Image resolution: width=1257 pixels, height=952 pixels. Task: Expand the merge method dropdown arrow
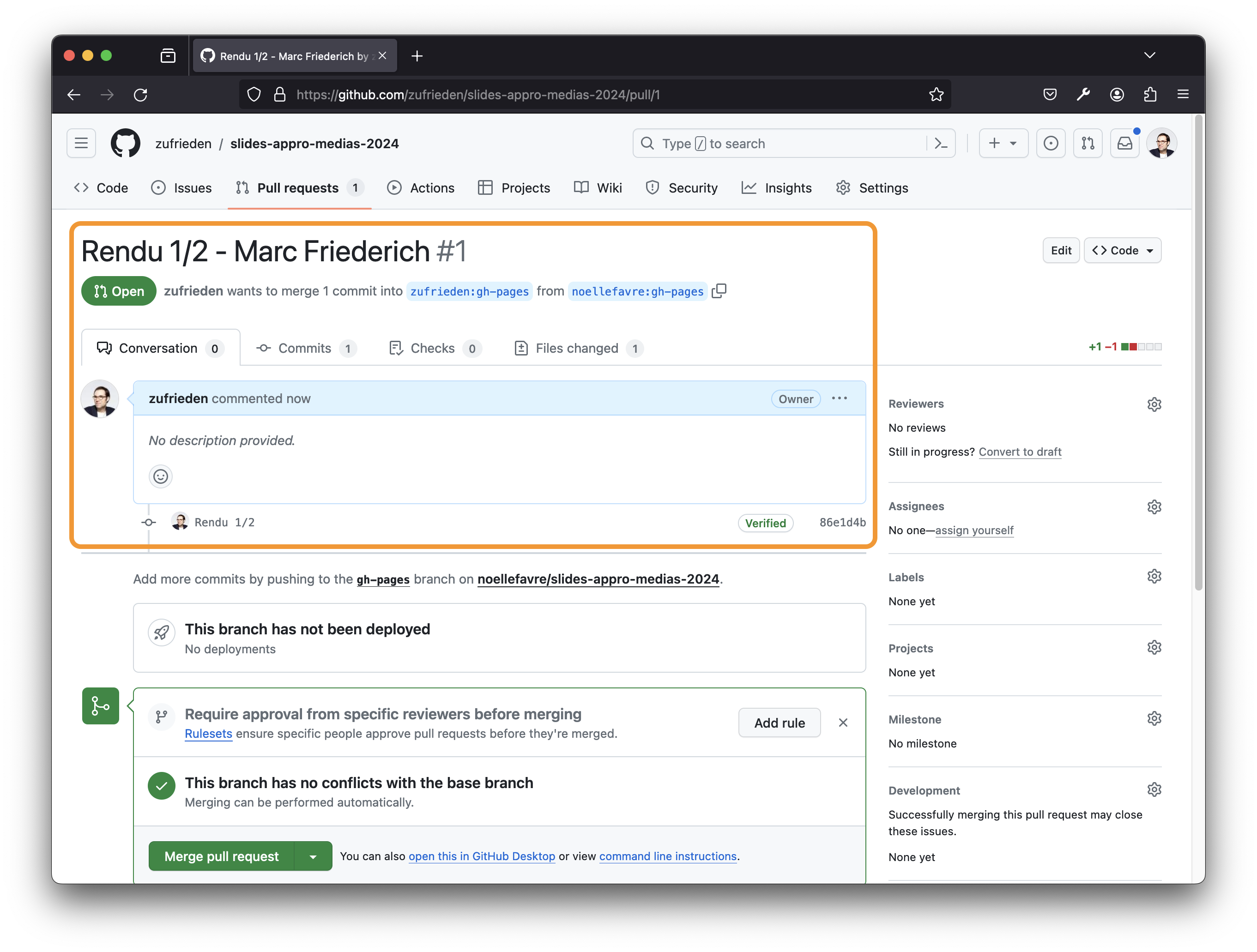tap(313, 856)
